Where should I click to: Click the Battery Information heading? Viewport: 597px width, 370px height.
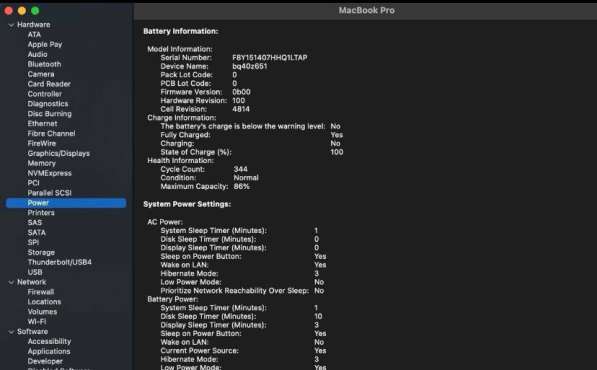click(x=181, y=31)
